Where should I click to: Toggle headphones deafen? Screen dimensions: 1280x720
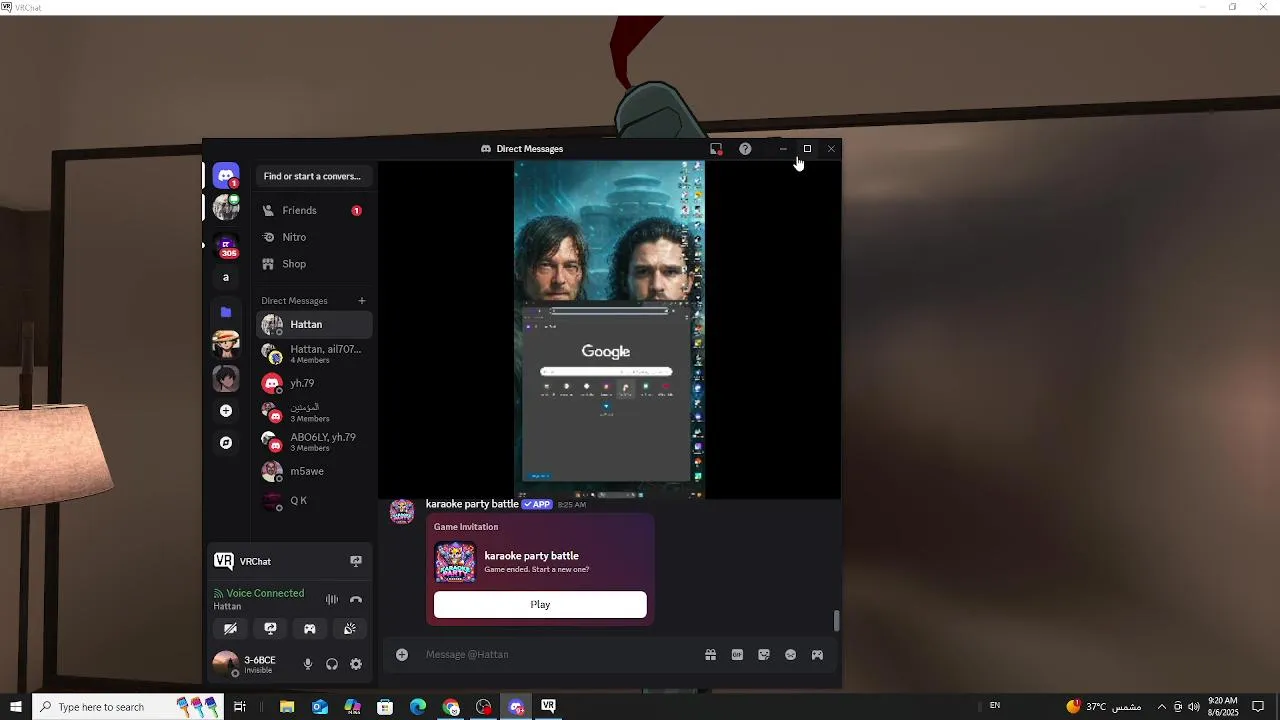[x=332, y=664]
